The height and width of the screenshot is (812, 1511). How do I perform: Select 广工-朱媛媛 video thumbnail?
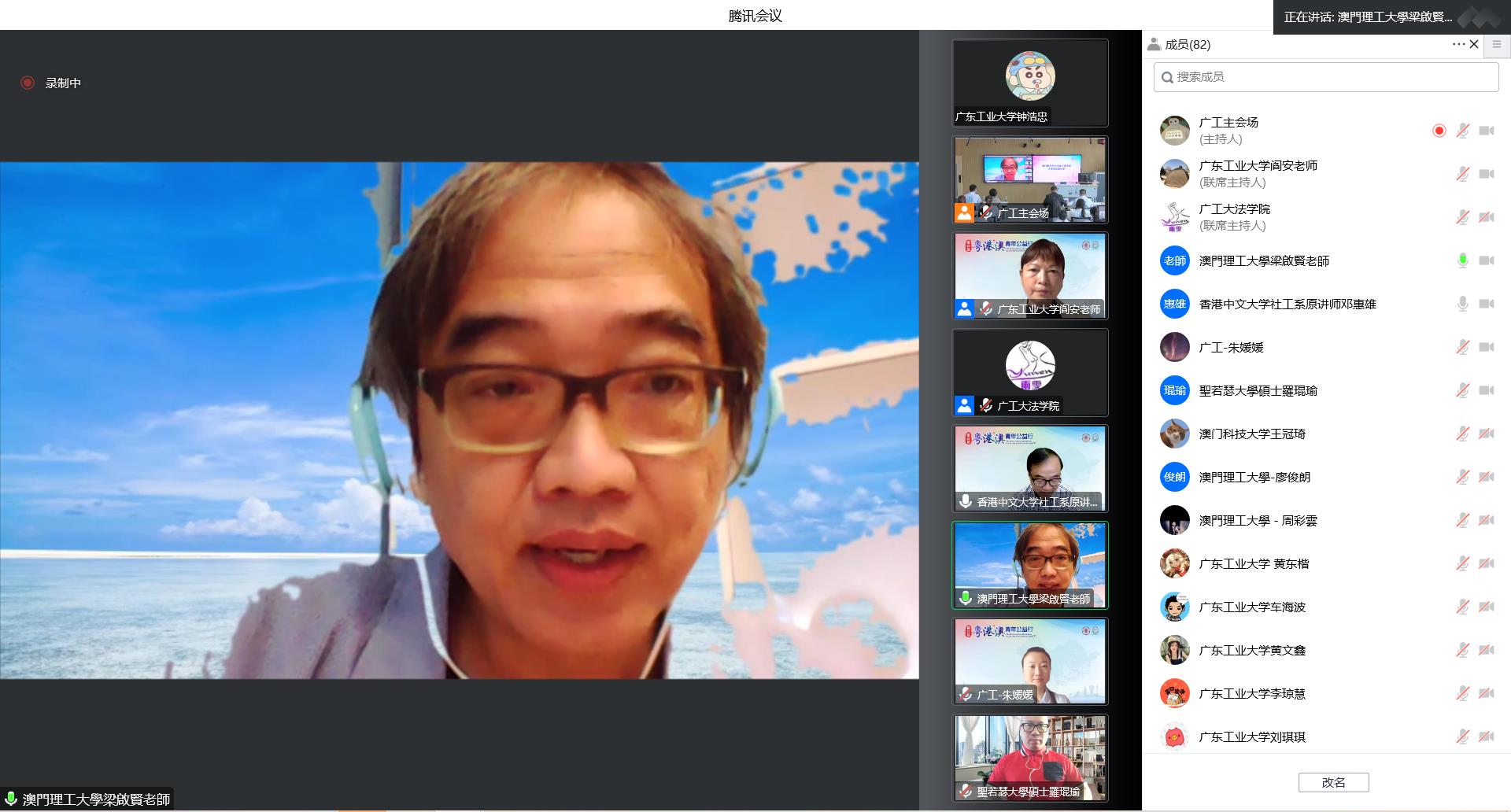point(1030,661)
